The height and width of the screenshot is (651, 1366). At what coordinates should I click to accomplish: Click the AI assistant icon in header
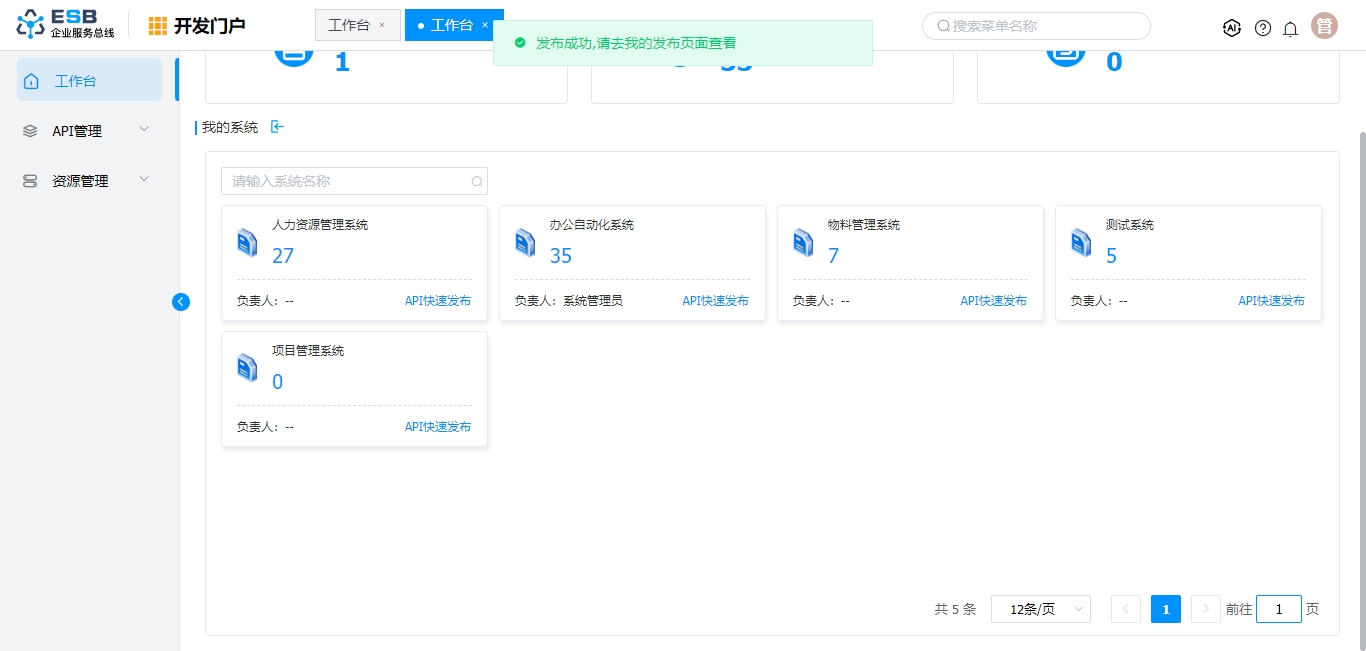(x=1232, y=28)
